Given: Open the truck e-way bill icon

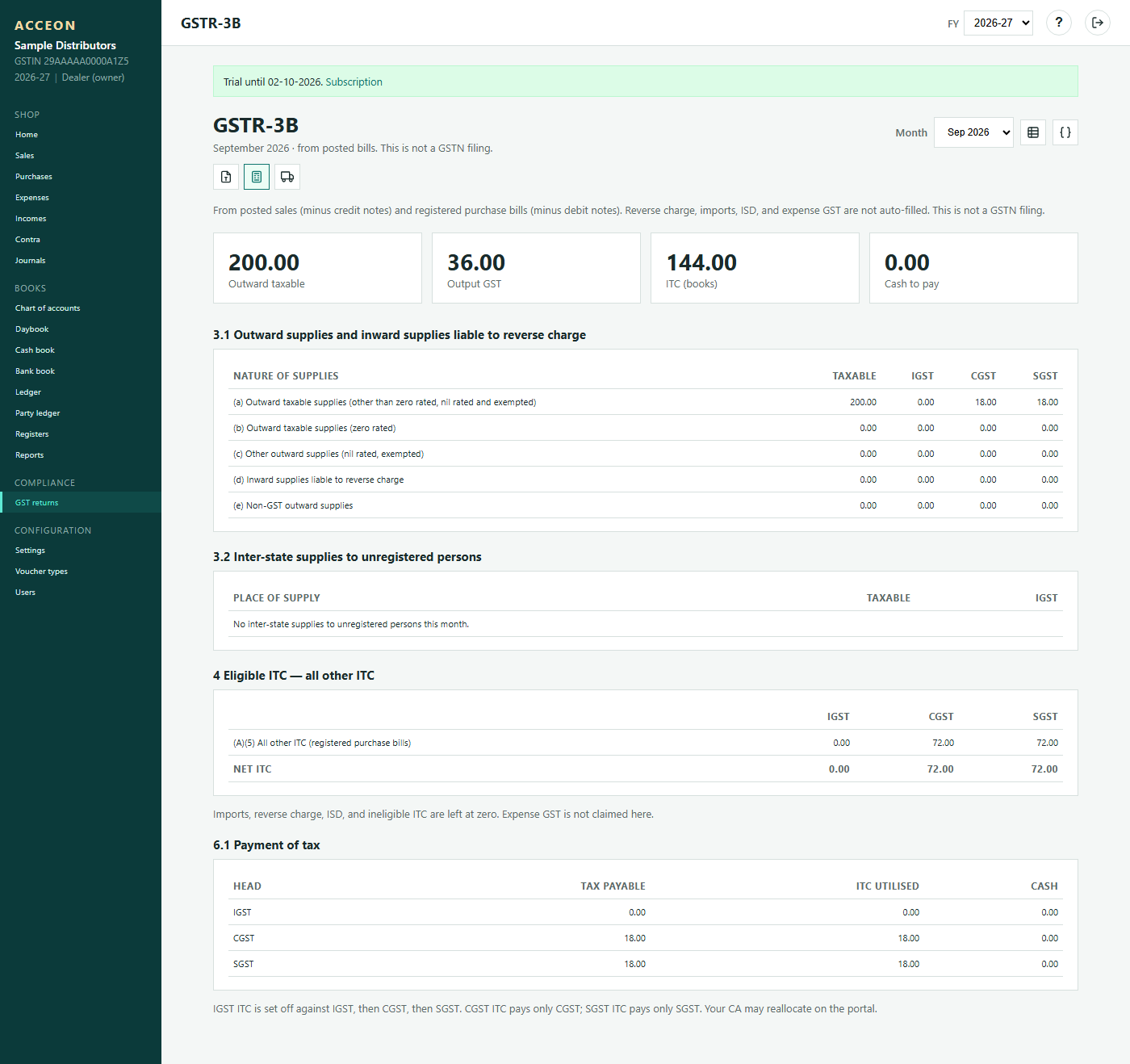Looking at the screenshot, I should 287,177.
